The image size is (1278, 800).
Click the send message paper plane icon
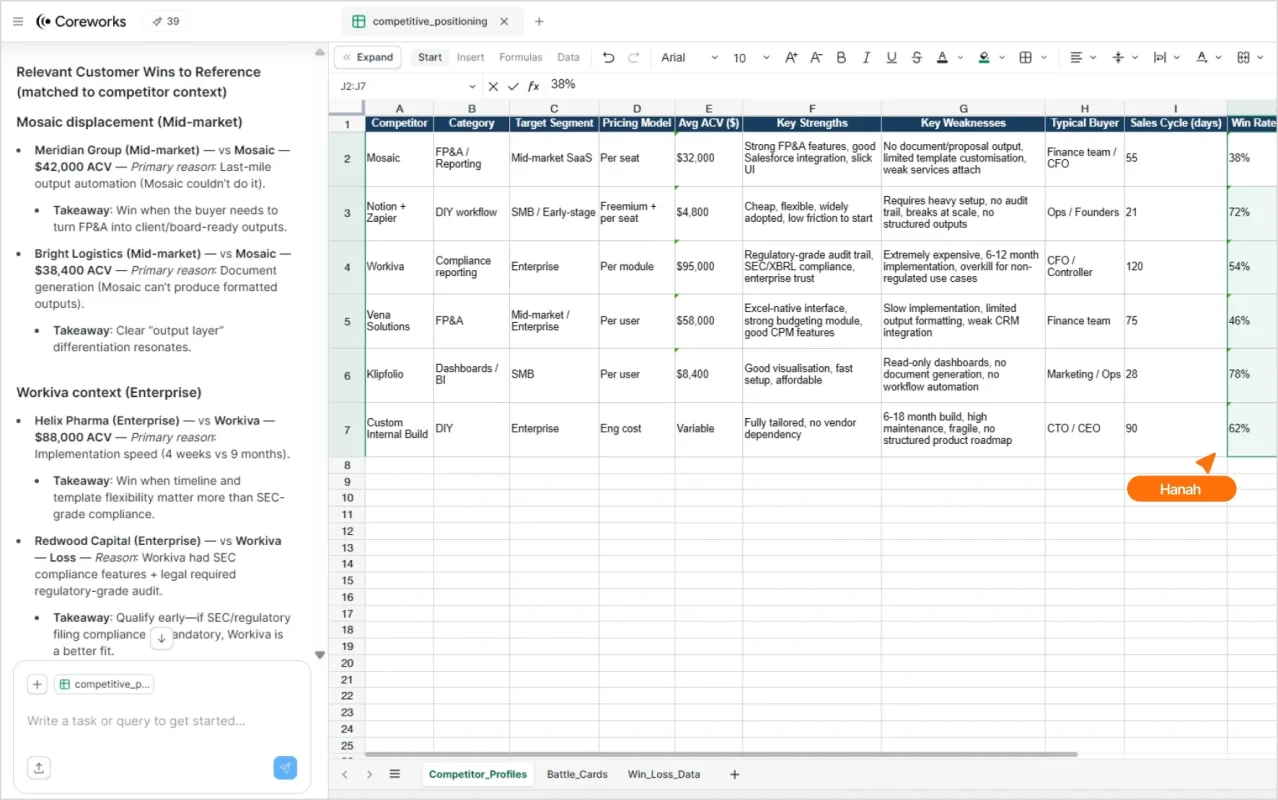click(x=285, y=768)
